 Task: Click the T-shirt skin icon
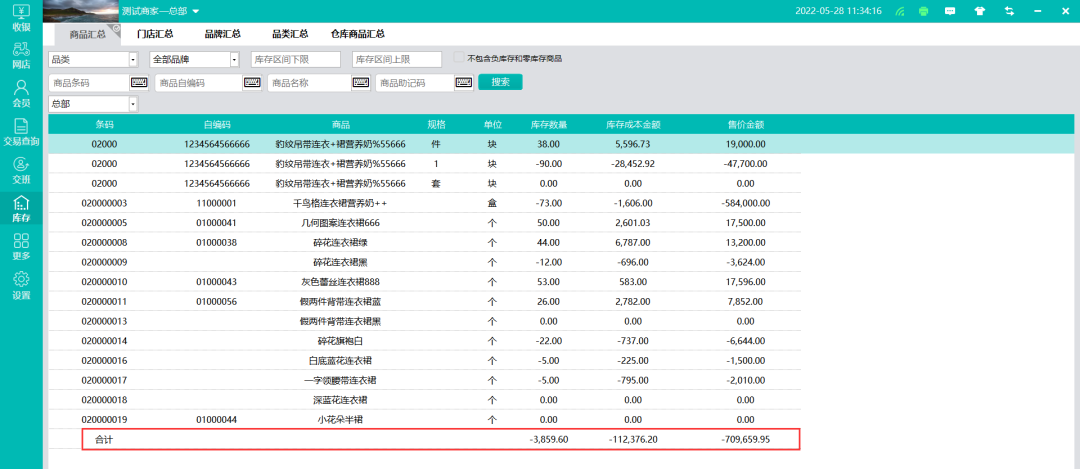click(x=979, y=11)
